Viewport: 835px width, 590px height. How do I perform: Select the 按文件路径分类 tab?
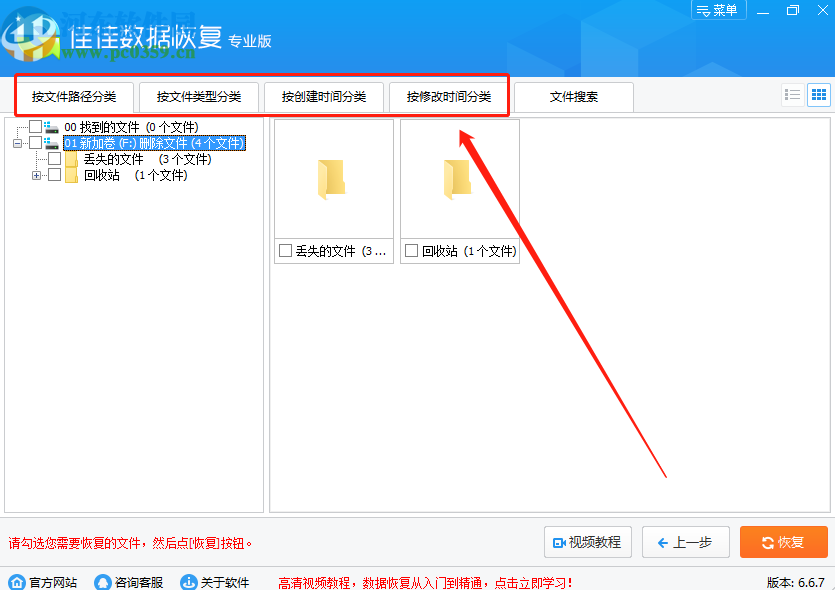[74, 97]
